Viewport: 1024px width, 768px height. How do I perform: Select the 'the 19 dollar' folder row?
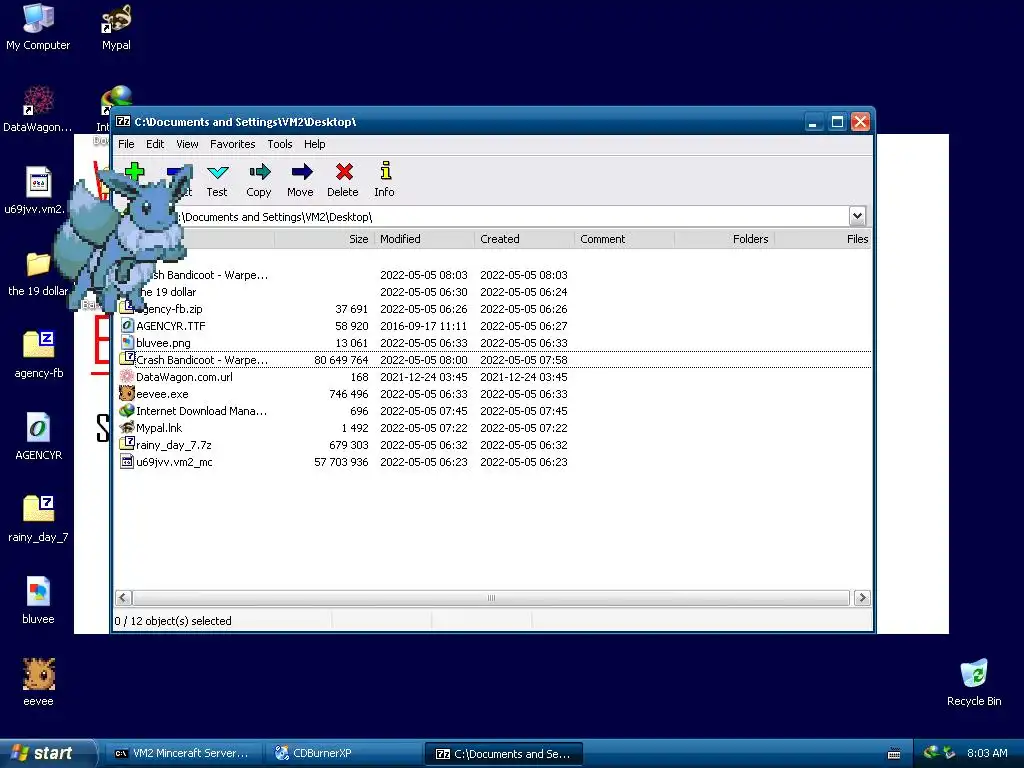494,292
